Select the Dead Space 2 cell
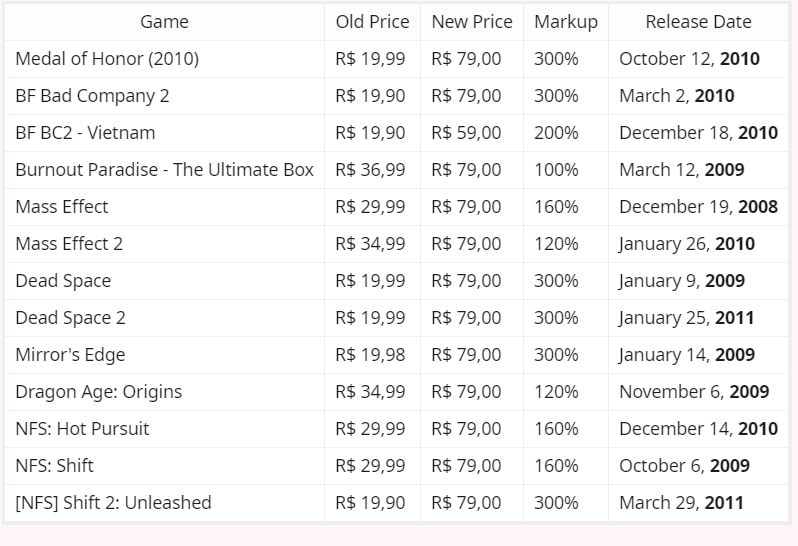This screenshot has height=546, width=798. (70, 318)
